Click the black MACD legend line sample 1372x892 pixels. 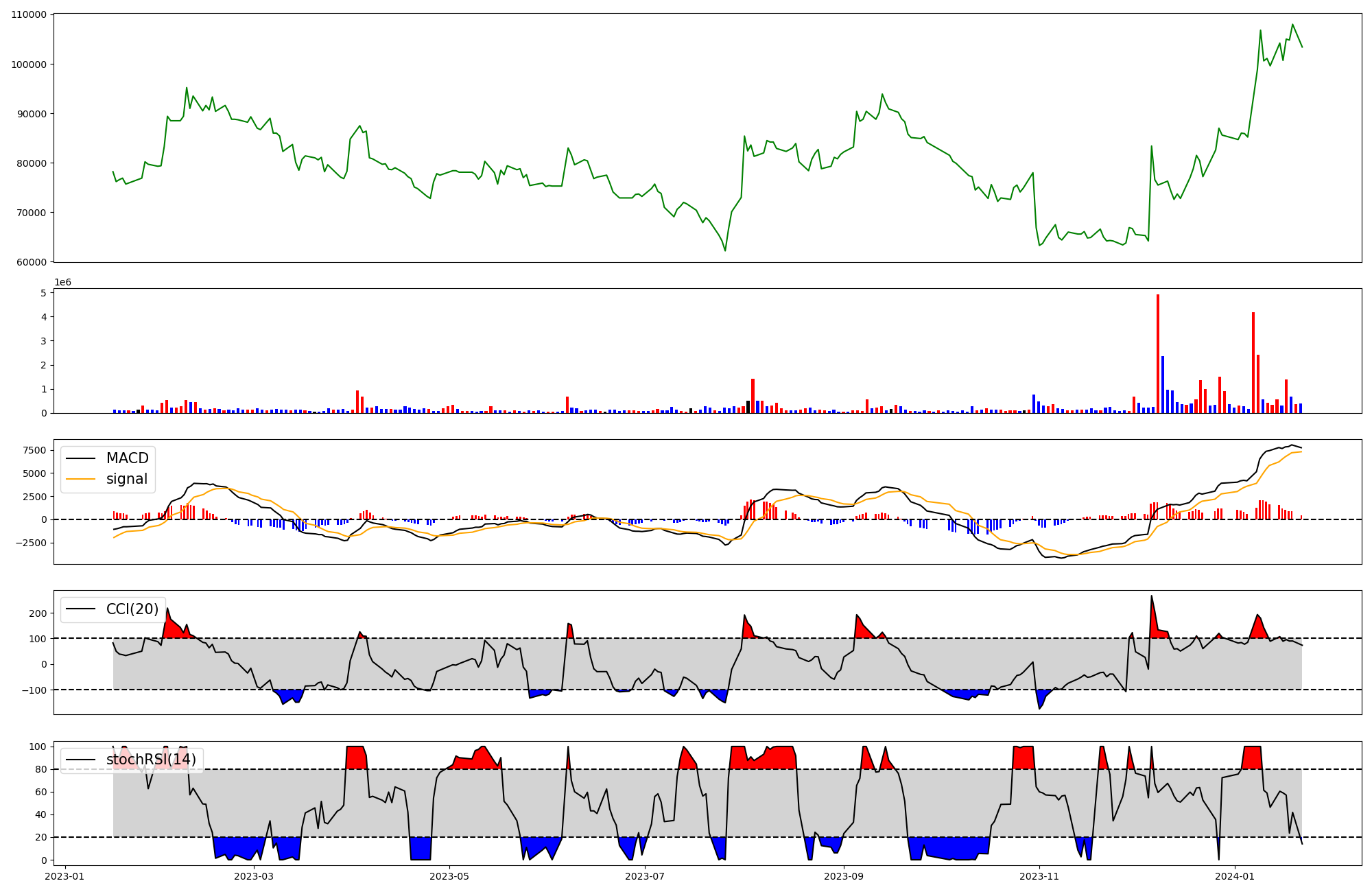82,458
